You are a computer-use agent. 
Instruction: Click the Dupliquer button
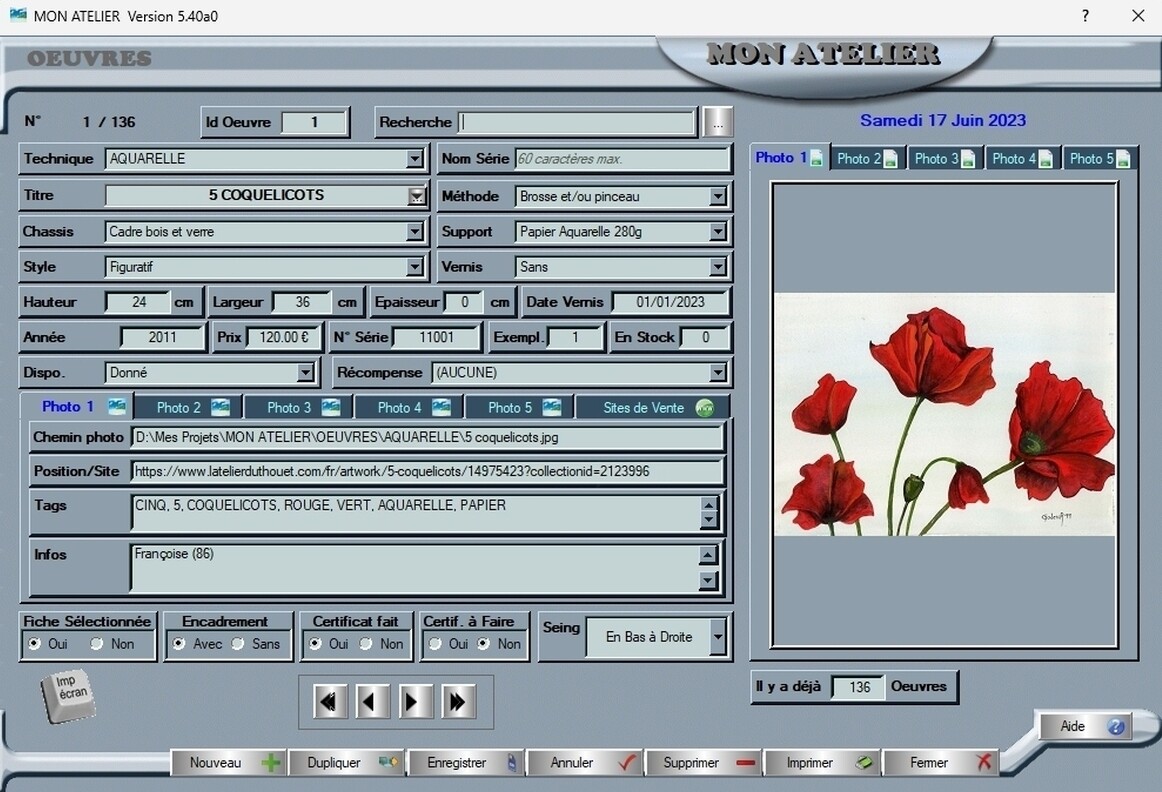[347, 762]
